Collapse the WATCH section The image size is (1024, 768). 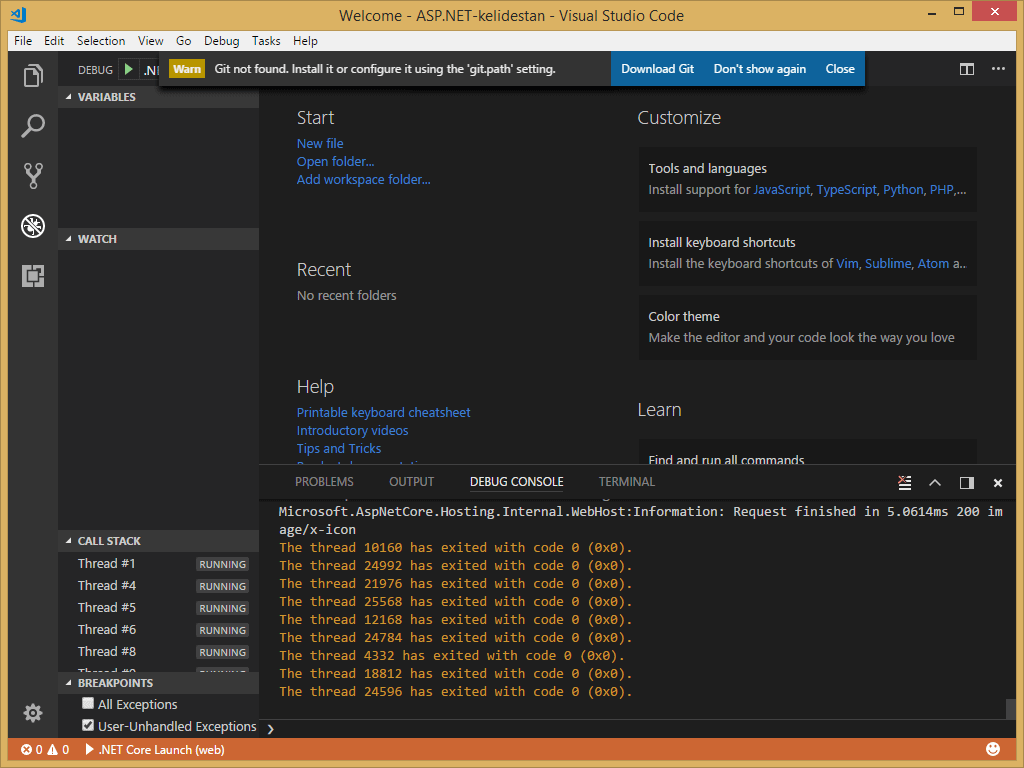point(159,239)
